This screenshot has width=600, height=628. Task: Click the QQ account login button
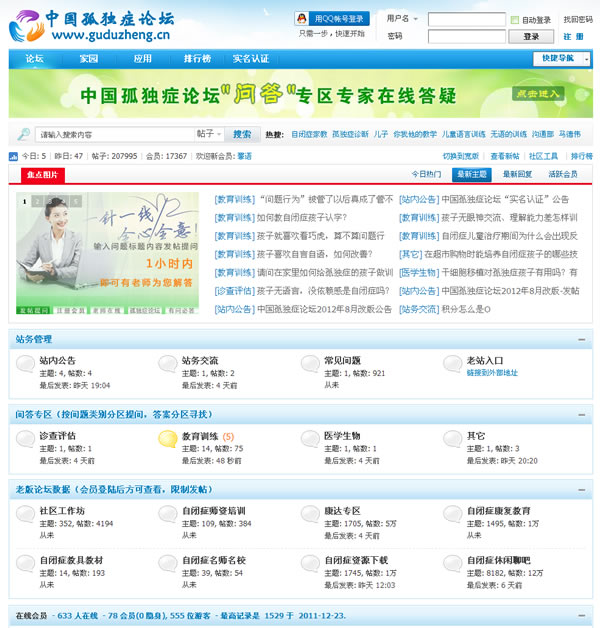pyautogui.click(x=332, y=19)
